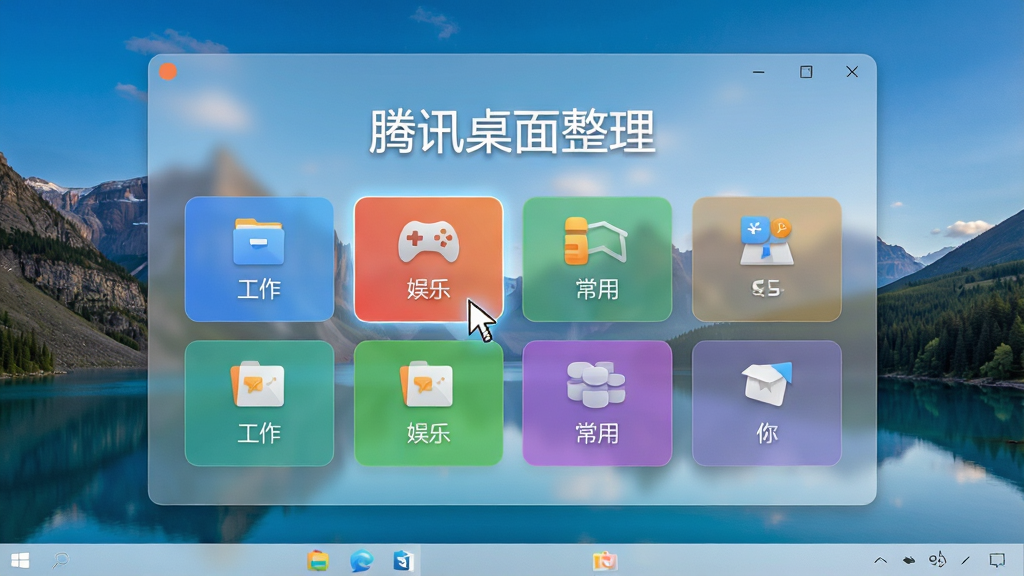Click the orange dot in window corner
This screenshot has width=1024, height=576.
coord(168,71)
